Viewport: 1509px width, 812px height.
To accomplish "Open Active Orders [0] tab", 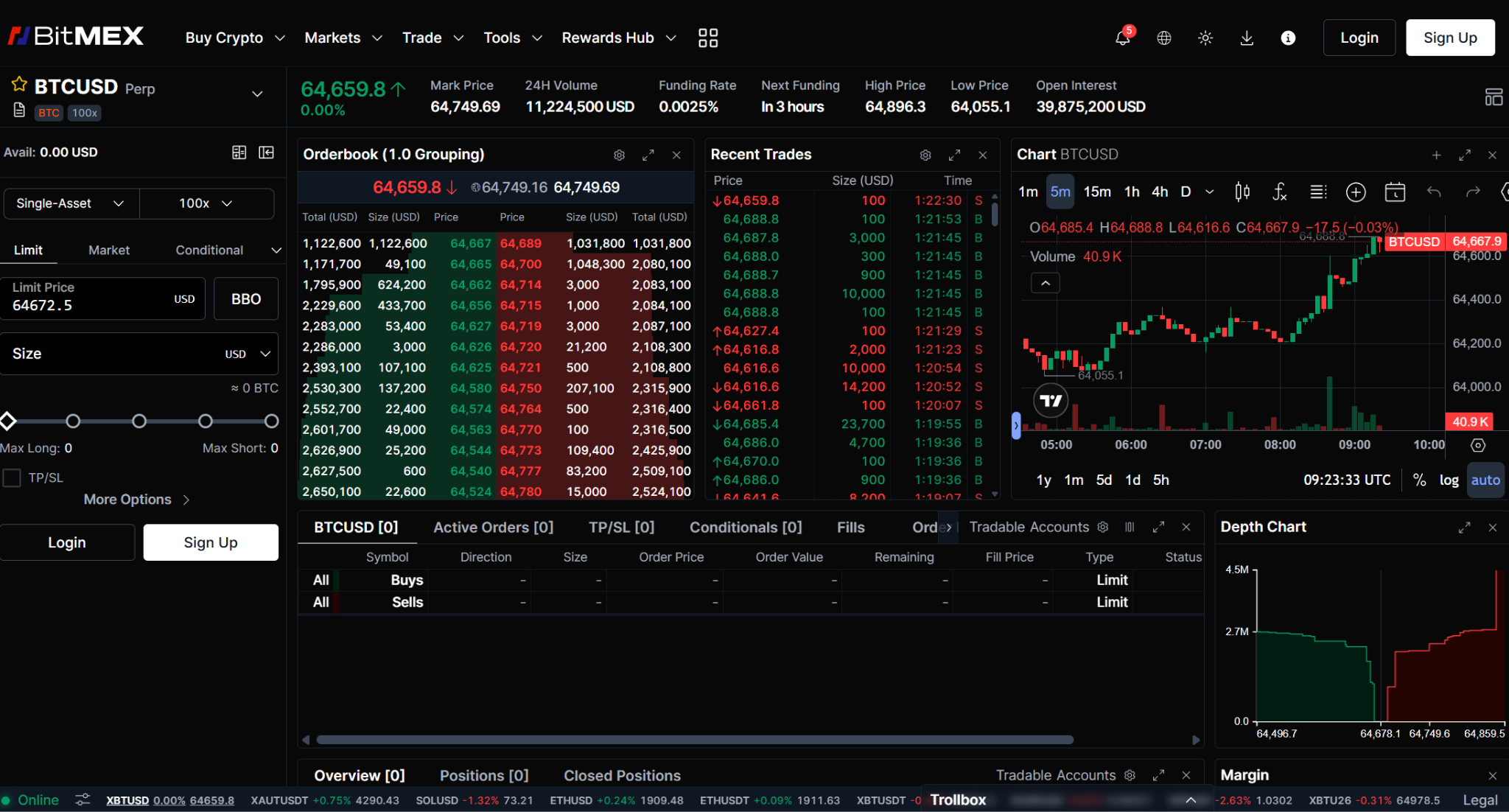I will (493, 527).
